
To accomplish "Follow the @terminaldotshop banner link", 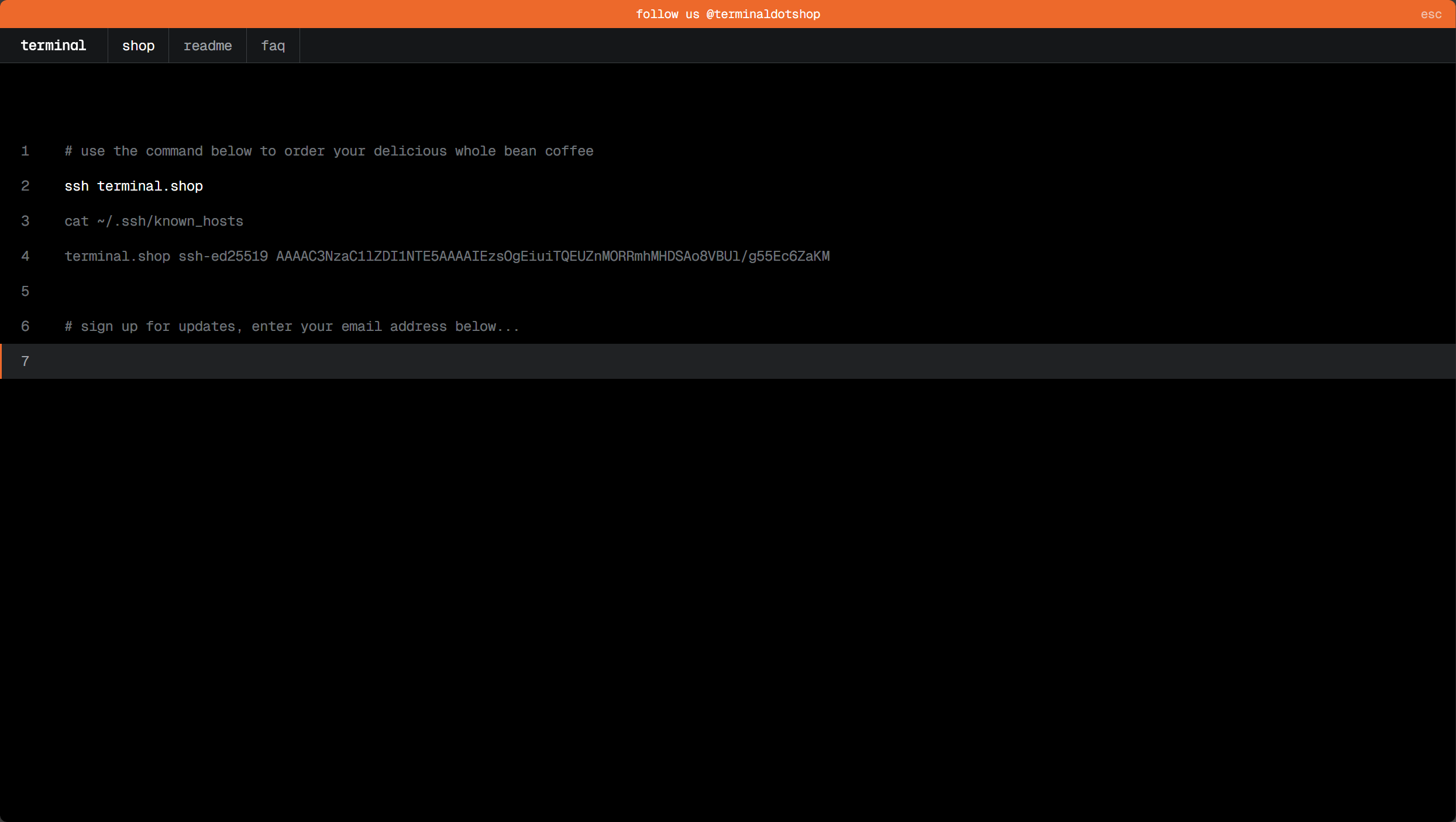I will pyautogui.click(x=728, y=14).
